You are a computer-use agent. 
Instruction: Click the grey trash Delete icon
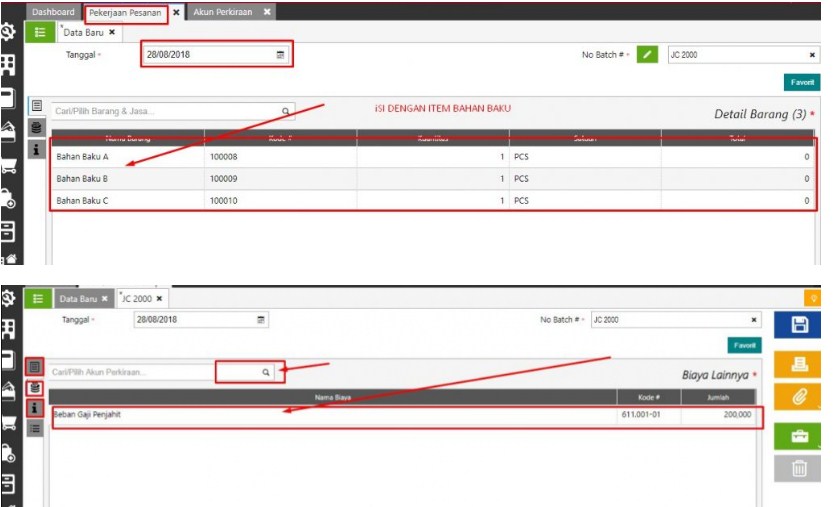797,469
